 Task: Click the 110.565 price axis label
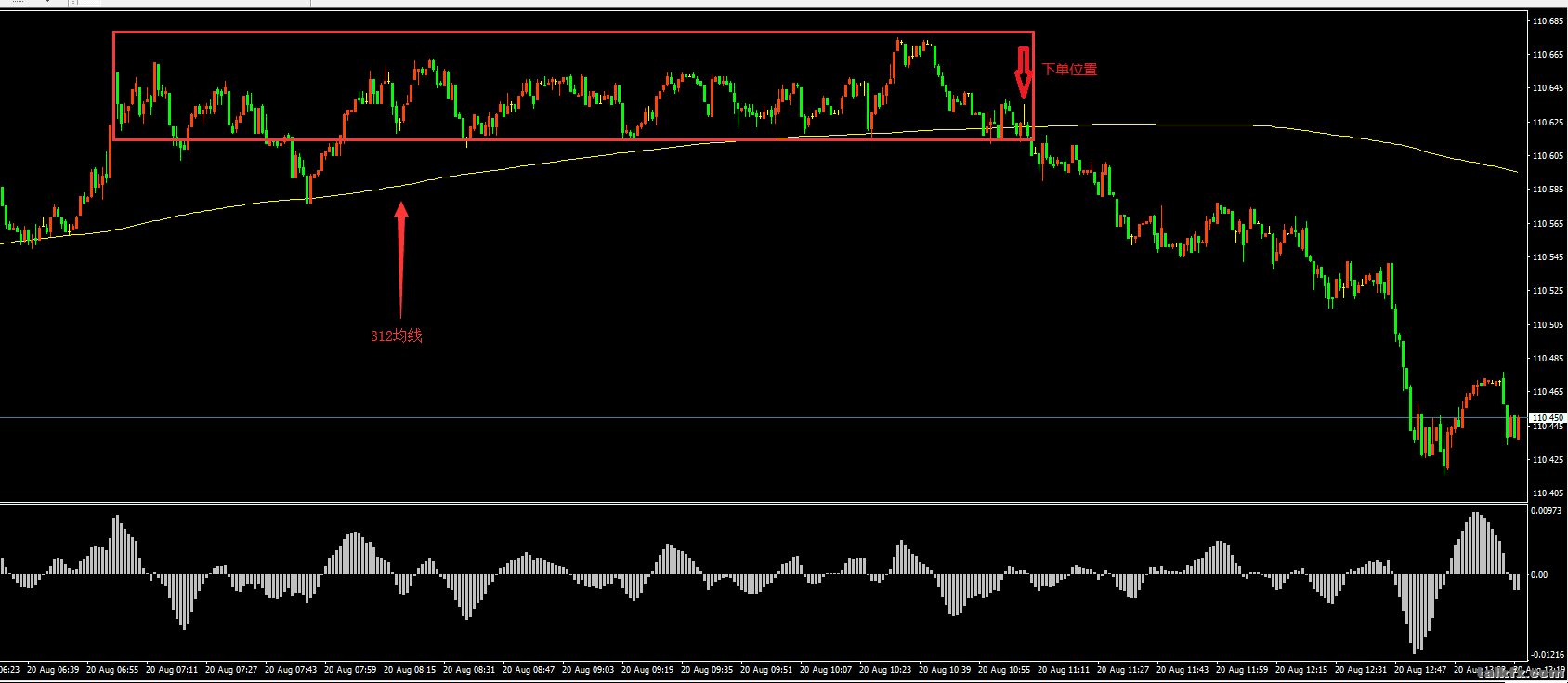tap(1548, 224)
